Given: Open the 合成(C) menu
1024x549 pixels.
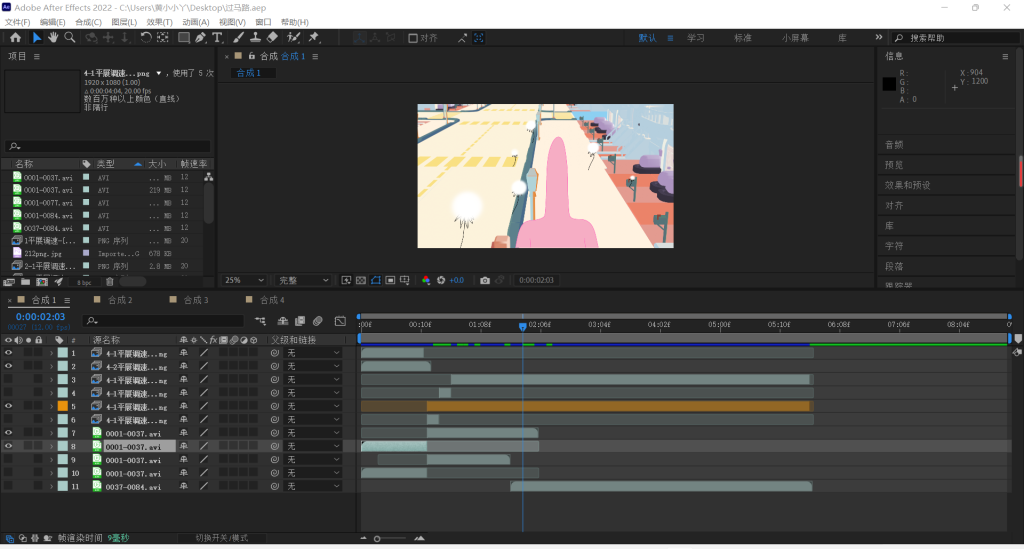Looking at the screenshot, I should 88,22.
